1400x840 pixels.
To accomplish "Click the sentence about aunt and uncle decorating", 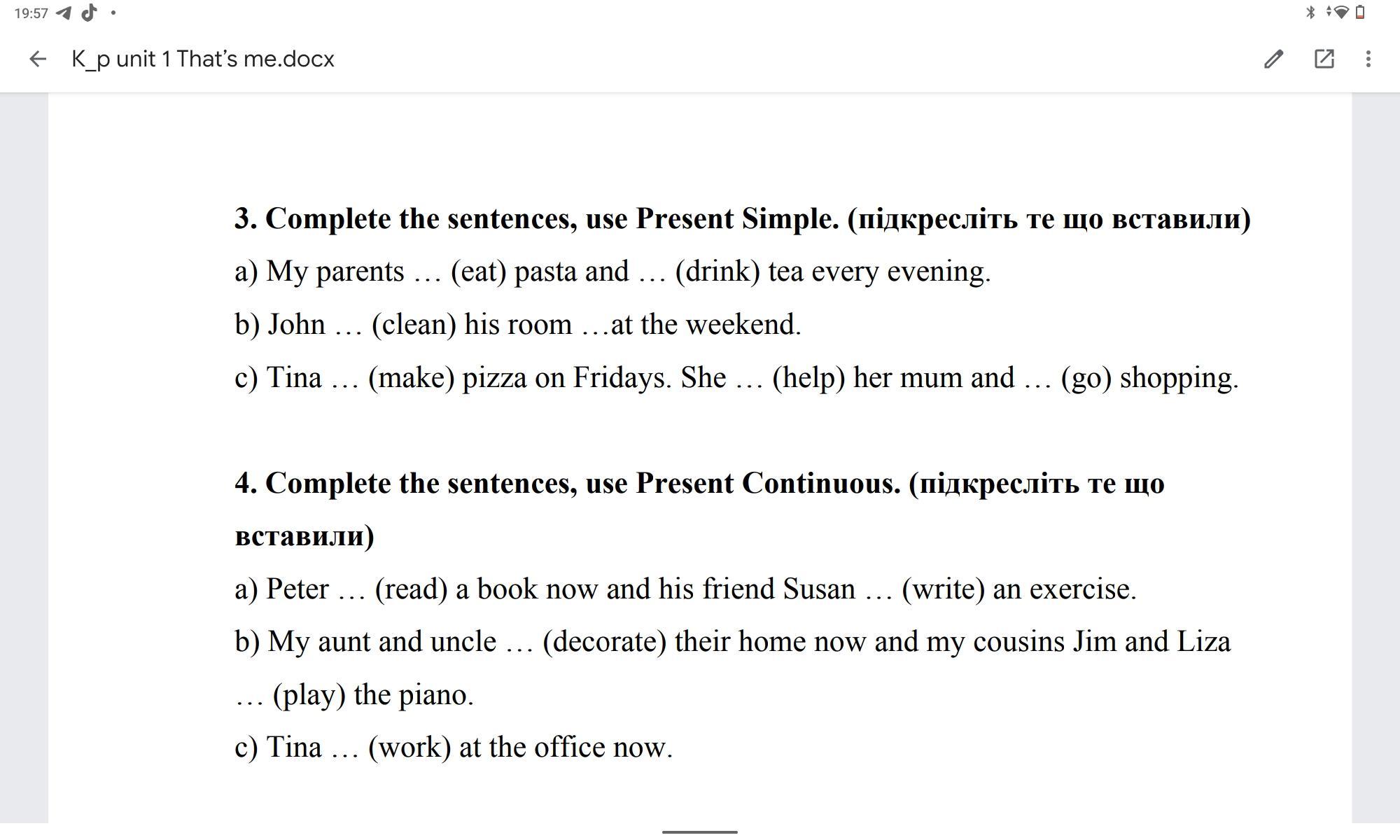I will pyautogui.click(x=732, y=642).
